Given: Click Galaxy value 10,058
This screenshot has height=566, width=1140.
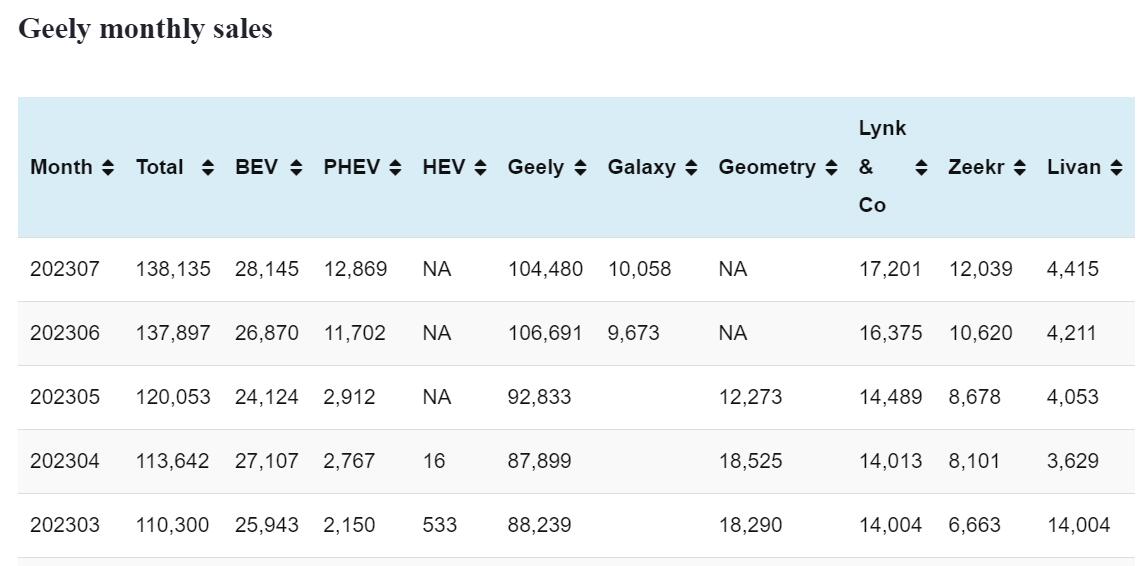Looking at the screenshot, I should (639, 269).
